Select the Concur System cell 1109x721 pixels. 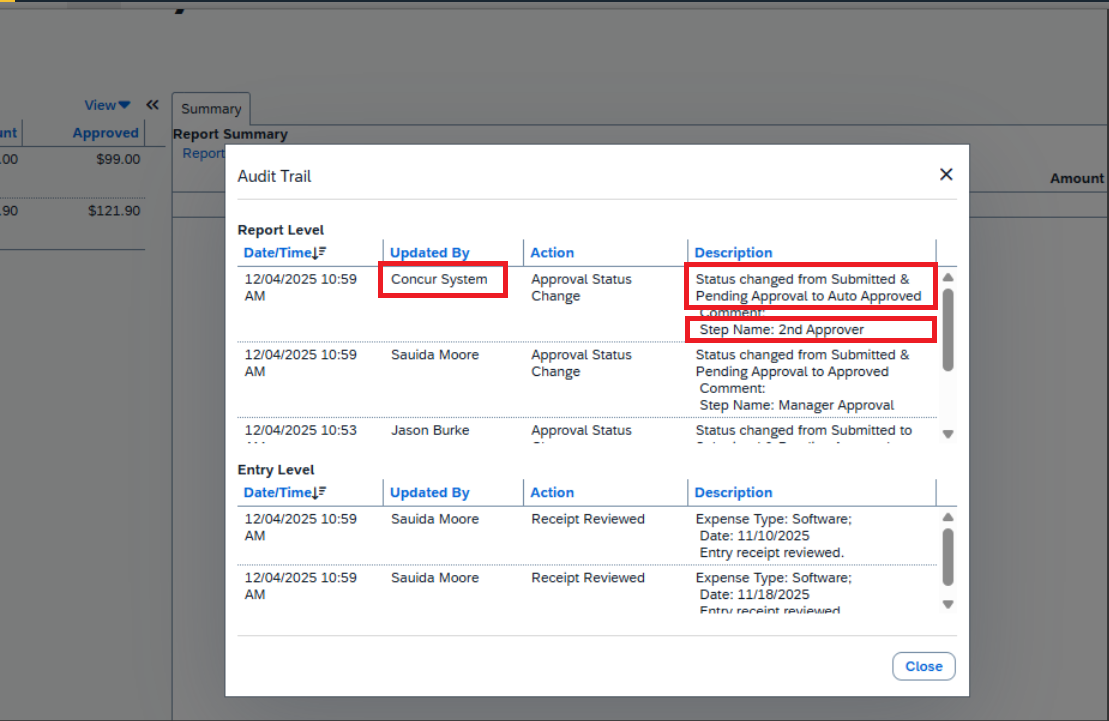tap(439, 279)
